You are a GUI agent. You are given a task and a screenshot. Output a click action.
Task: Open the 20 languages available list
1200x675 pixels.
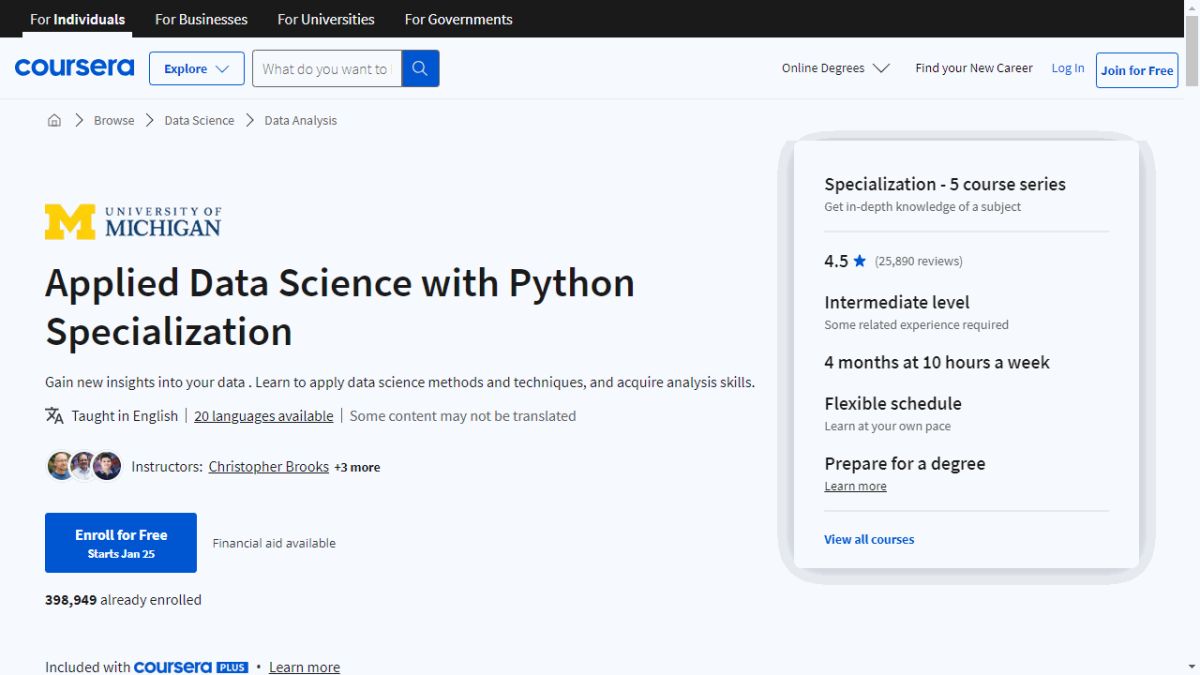(x=263, y=416)
